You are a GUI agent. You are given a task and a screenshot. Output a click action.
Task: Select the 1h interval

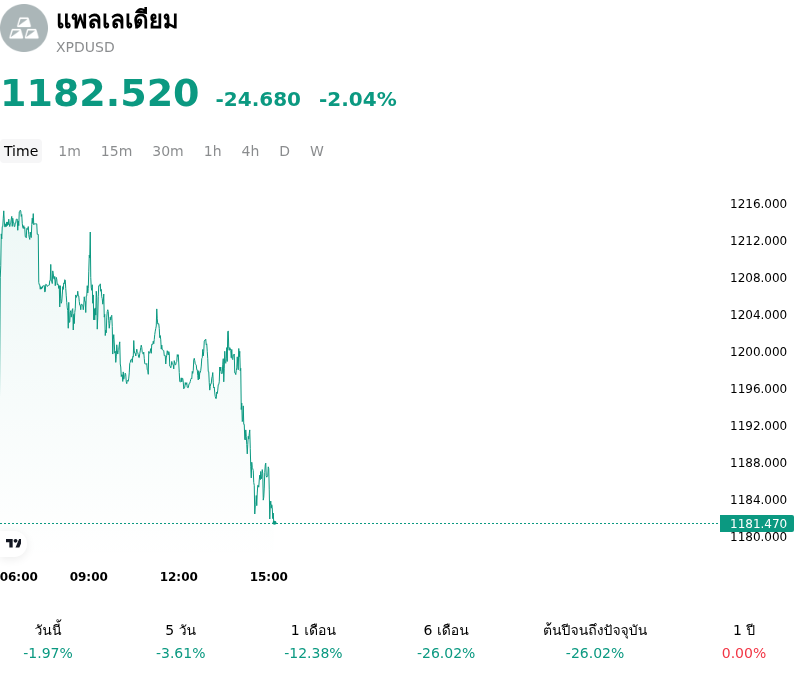pyautogui.click(x=213, y=151)
